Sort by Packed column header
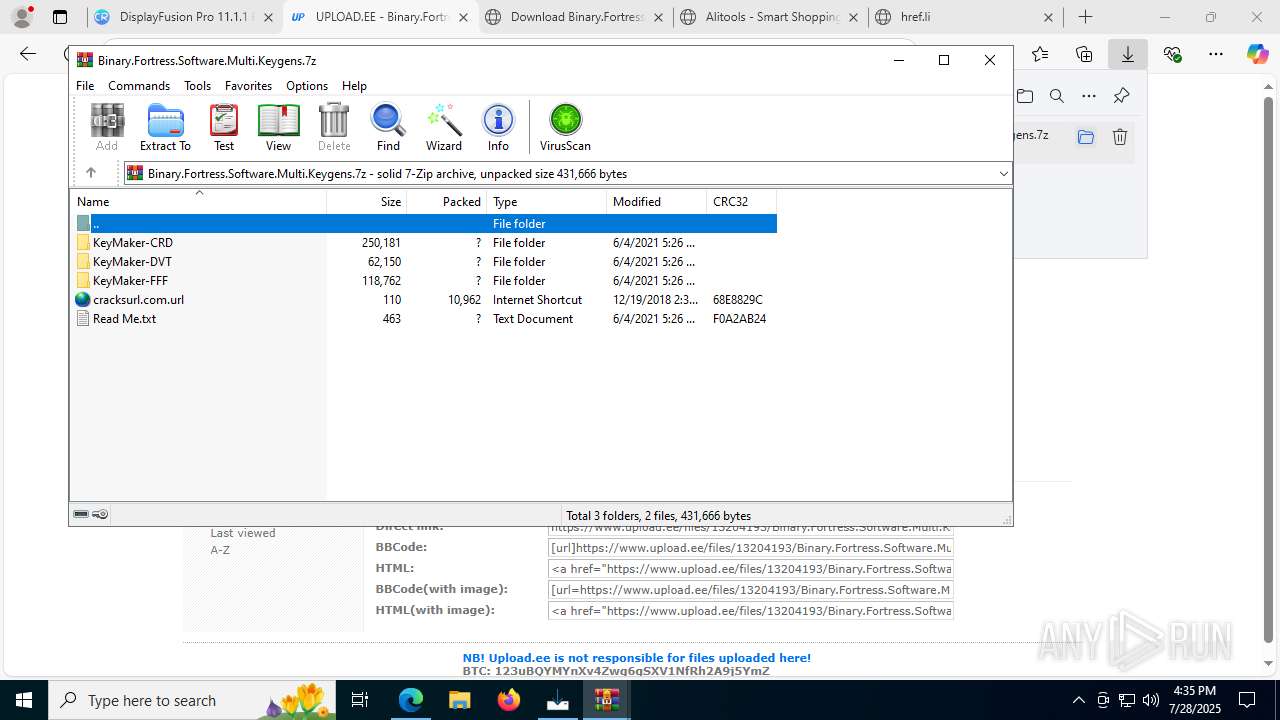This screenshot has height=720, width=1280. [447, 202]
